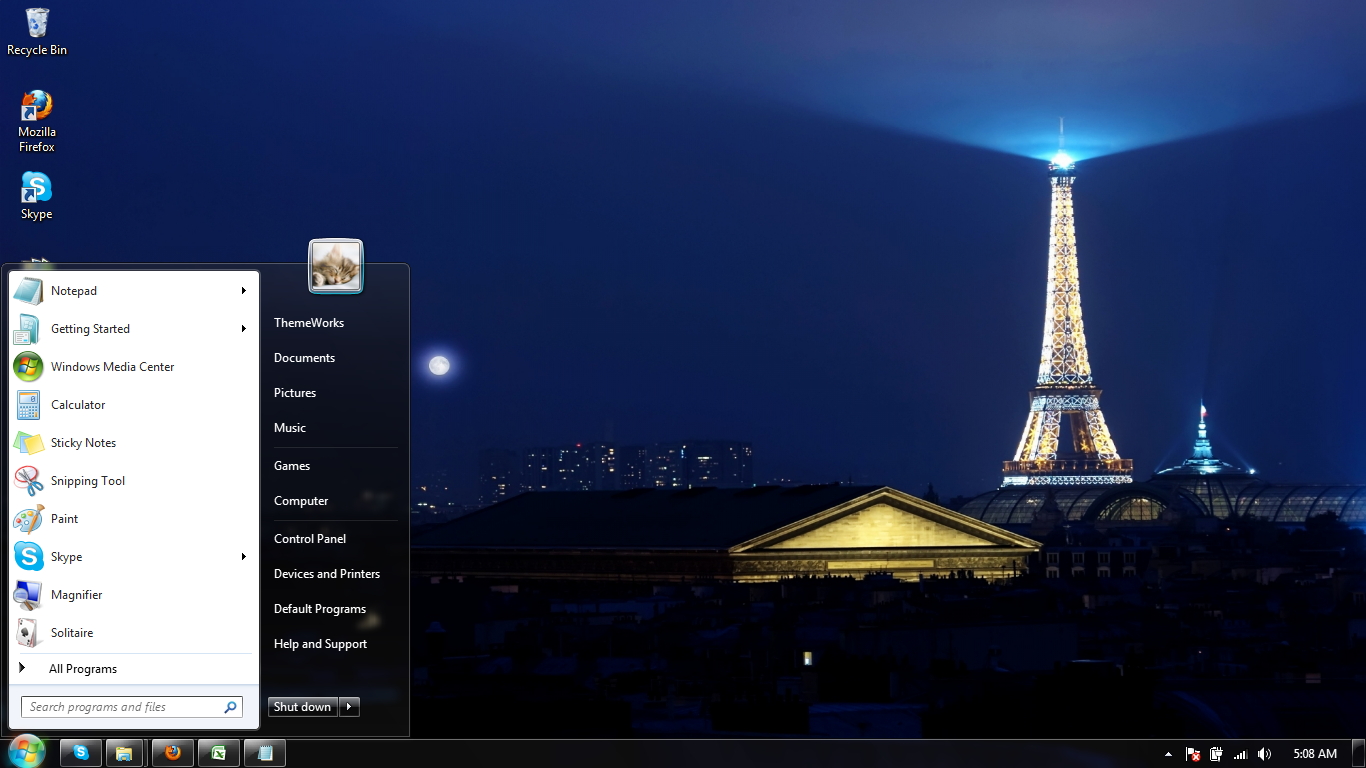Open the network status tray icon

point(1240,753)
